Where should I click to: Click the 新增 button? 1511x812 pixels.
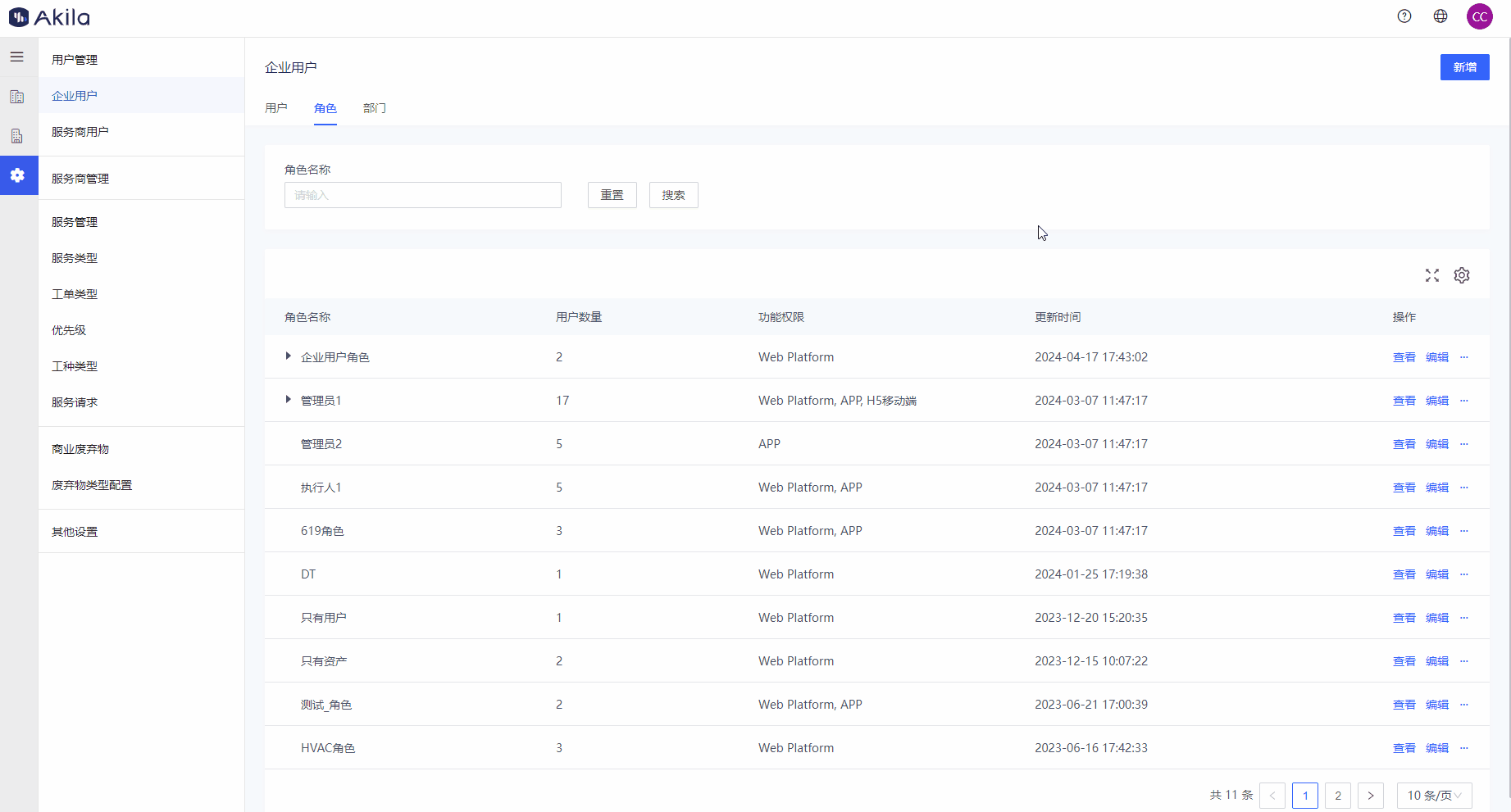[x=1464, y=67]
